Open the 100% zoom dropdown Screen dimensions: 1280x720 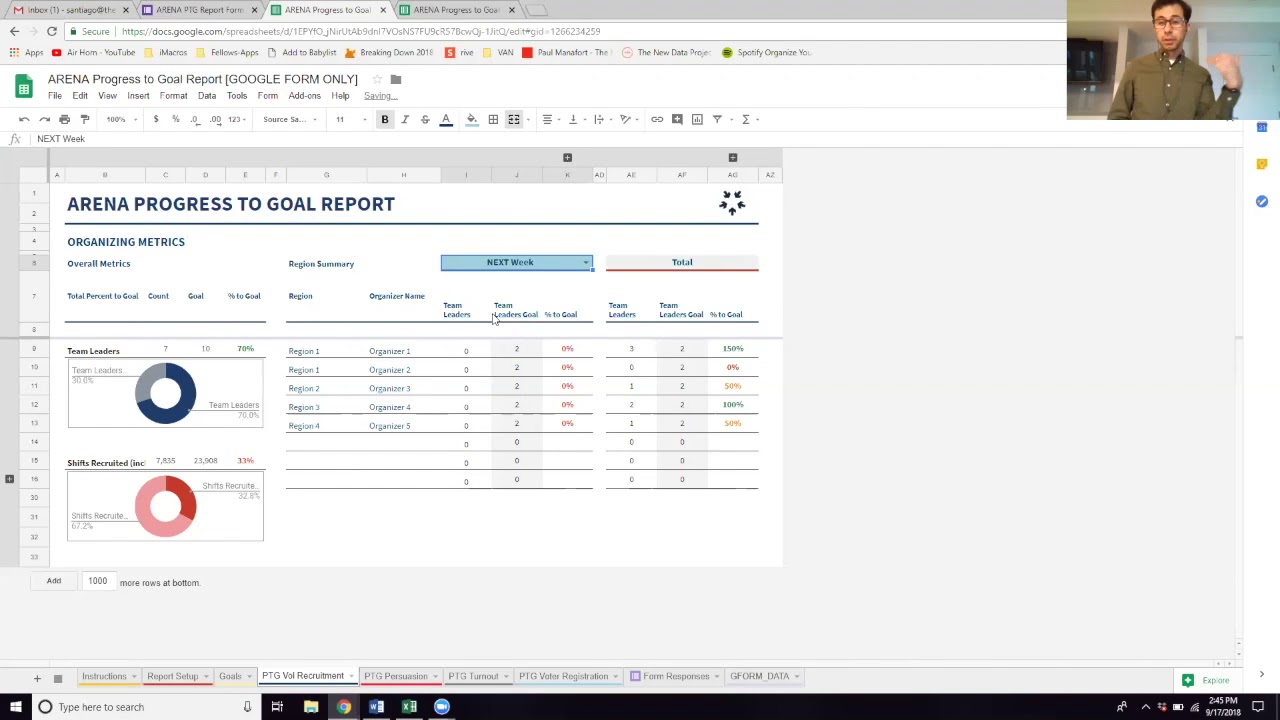[120, 119]
